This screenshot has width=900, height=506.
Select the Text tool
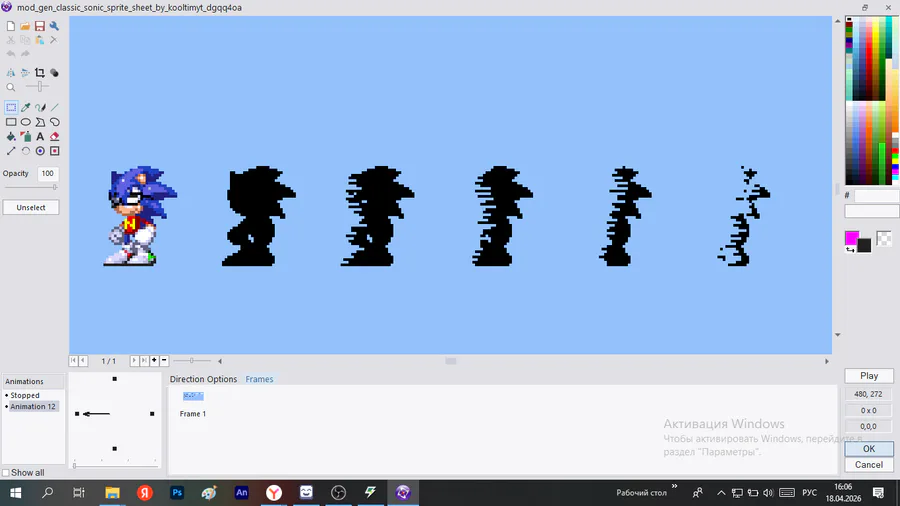tap(40, 137)
